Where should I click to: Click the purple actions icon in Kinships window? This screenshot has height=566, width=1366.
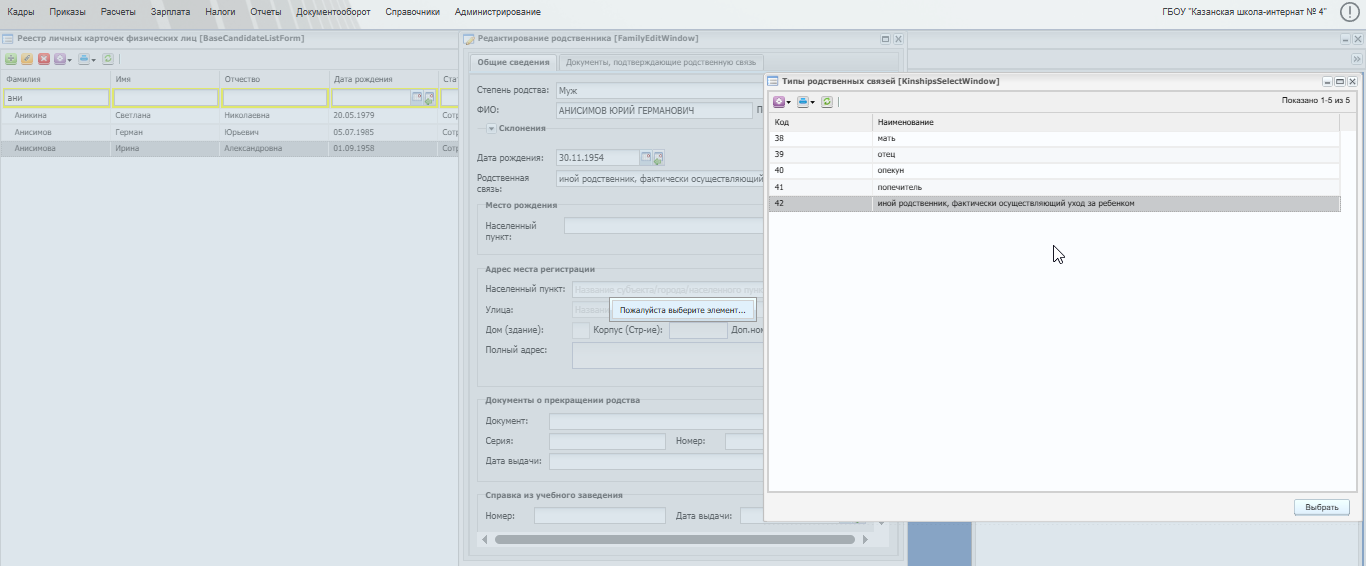point(779,101)
